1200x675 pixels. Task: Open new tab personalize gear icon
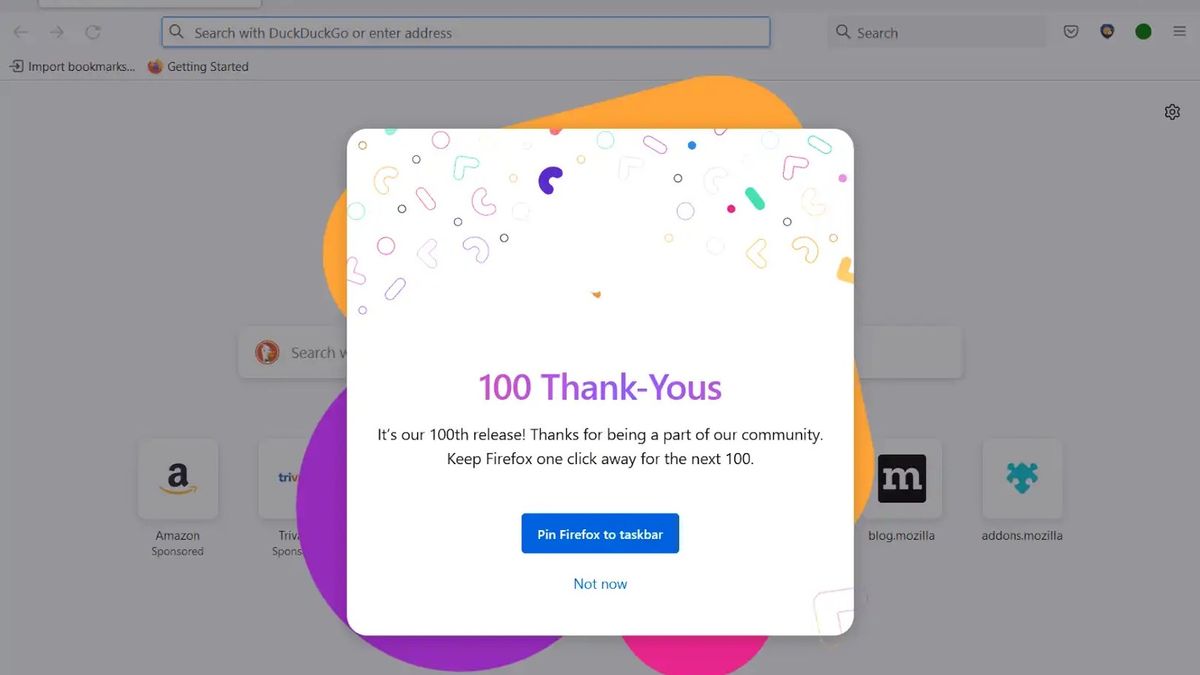tap(1172, 112)
